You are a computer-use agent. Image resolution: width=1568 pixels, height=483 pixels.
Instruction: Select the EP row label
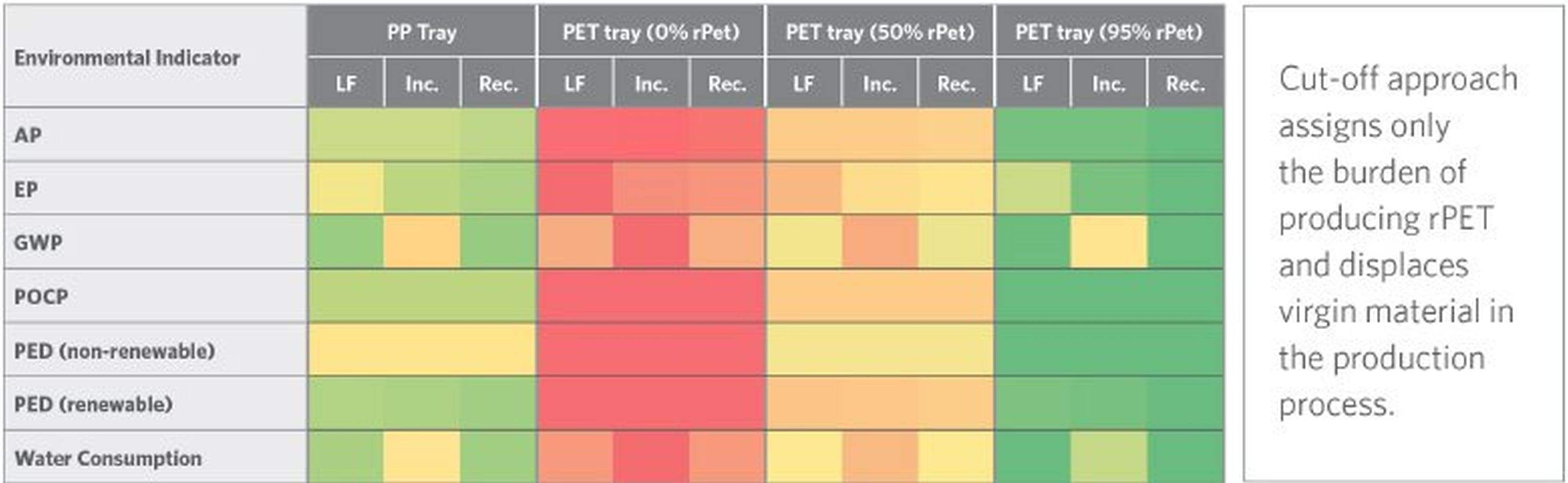pyautogui.click(x=25, y=189)
